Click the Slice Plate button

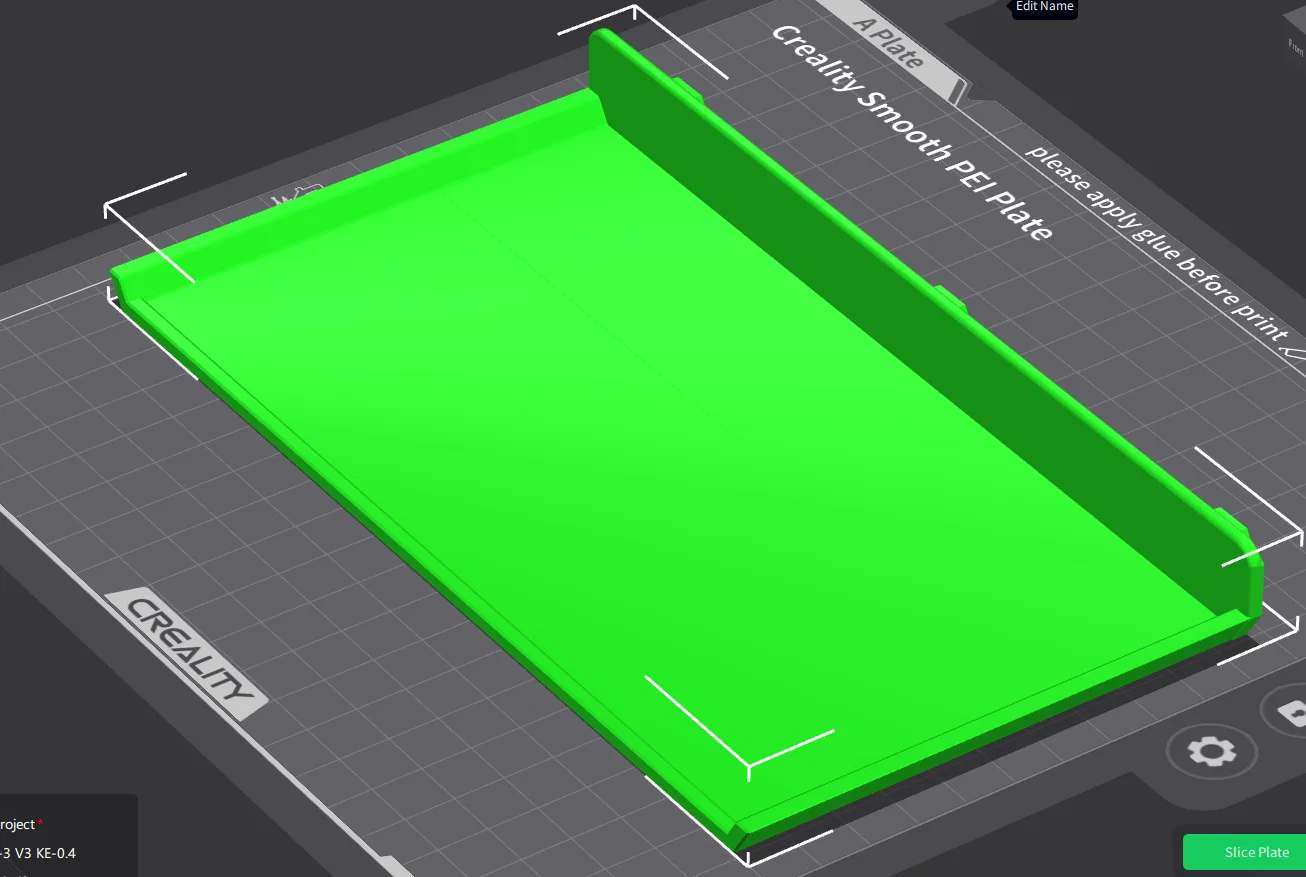(x=1245, y=852)
